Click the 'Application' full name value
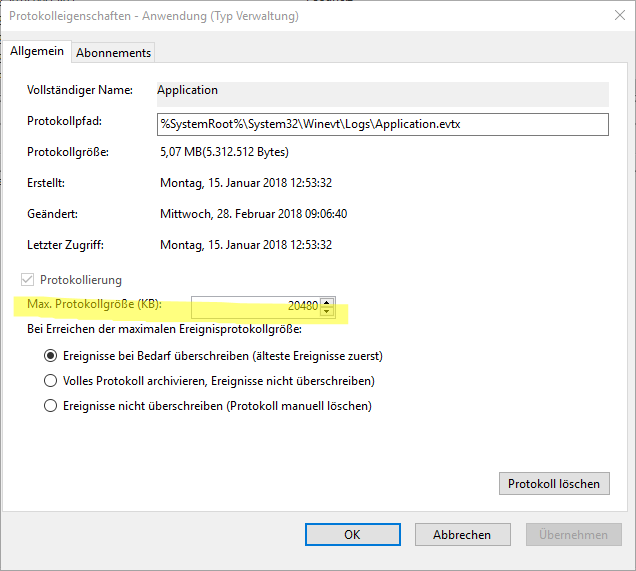 click(187, 90)
